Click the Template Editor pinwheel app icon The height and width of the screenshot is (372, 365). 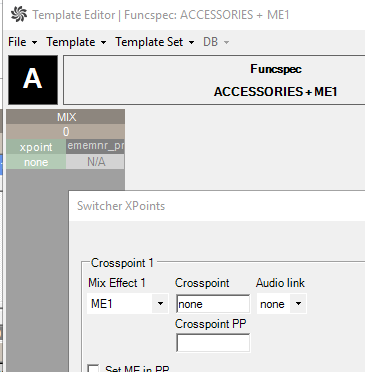[x=19, y=14]
